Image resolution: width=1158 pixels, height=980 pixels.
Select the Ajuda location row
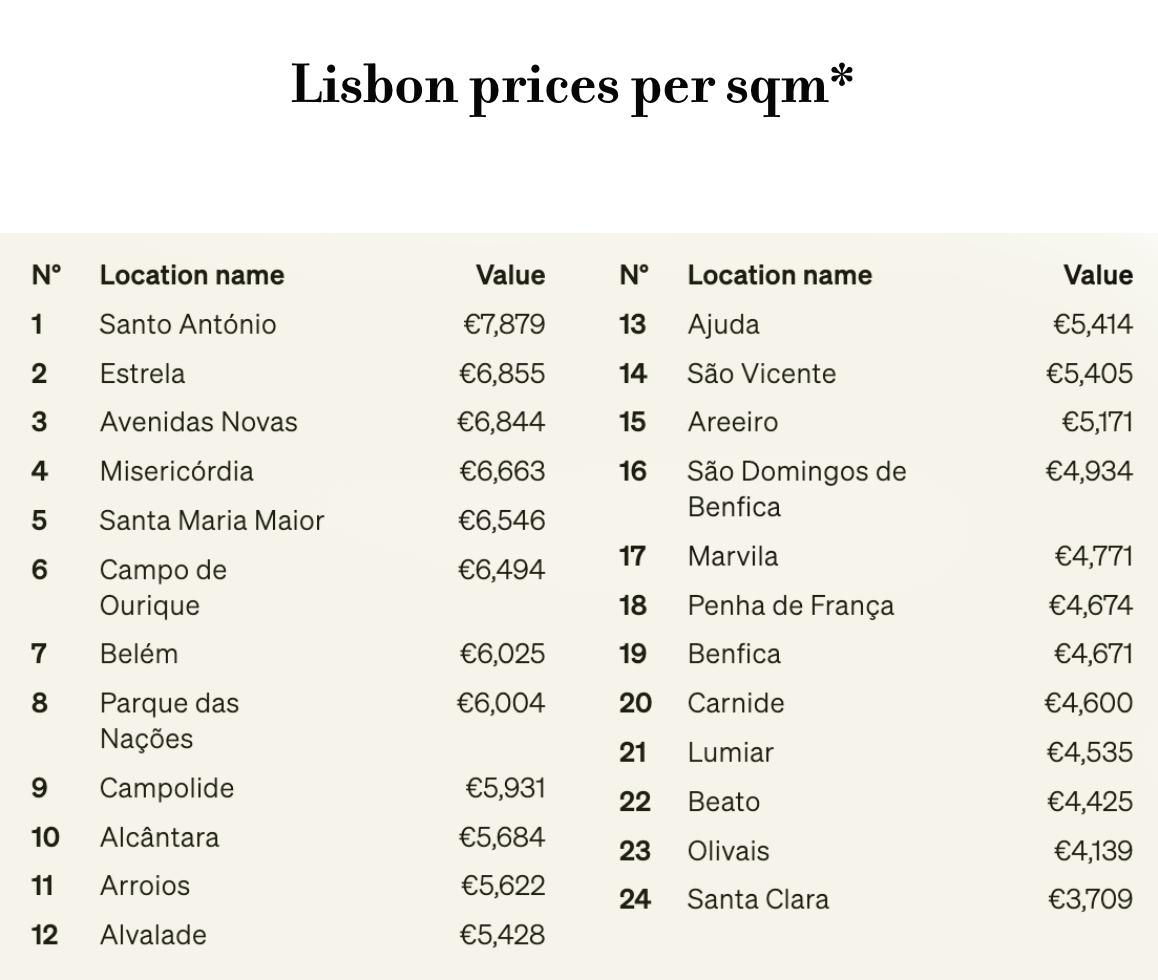(723, 324)
